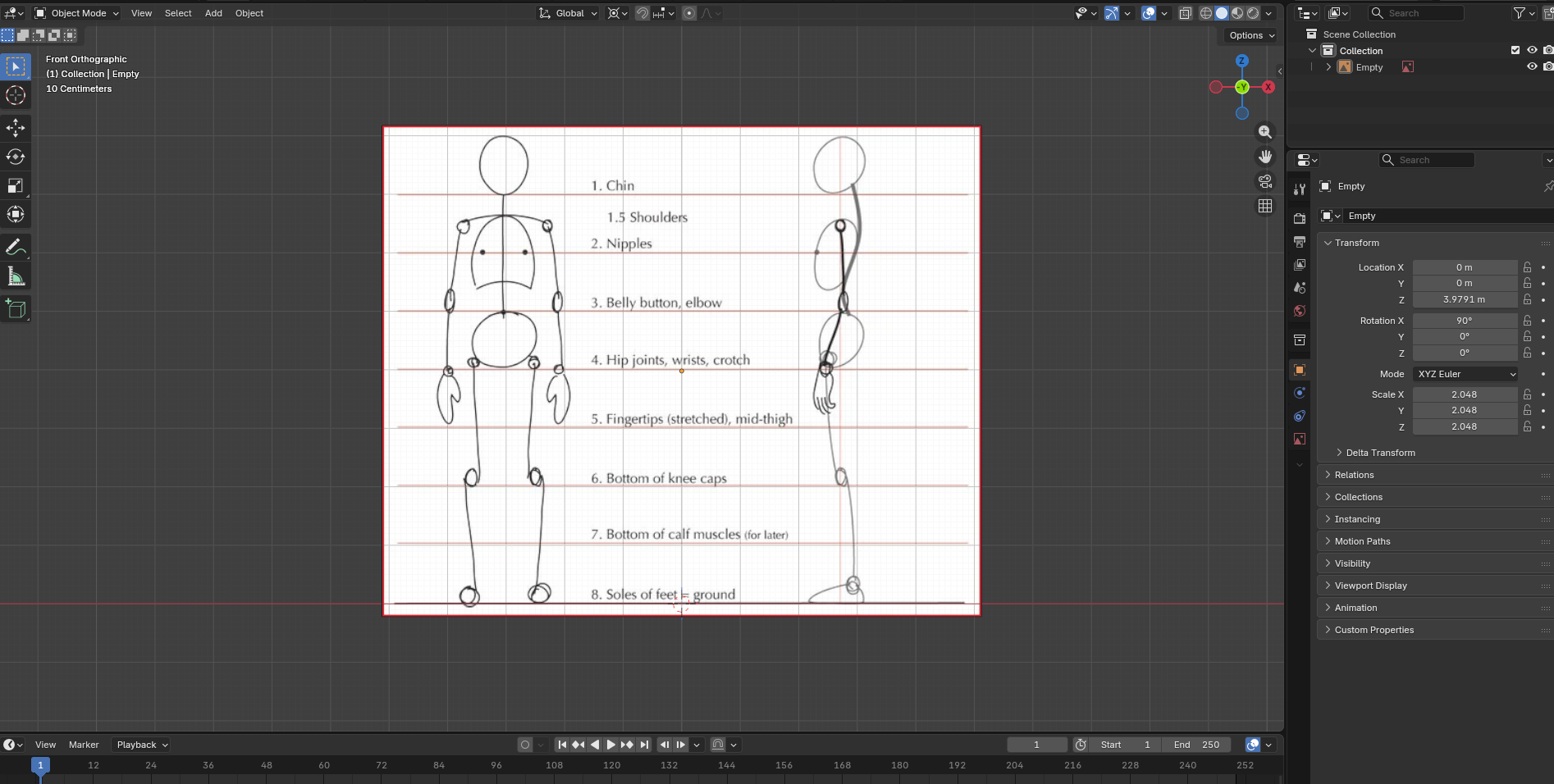This screenshot has height=784, width=1554.
Task: Switch orthographic/perspective grid icon
Action: pos(1265,206)
